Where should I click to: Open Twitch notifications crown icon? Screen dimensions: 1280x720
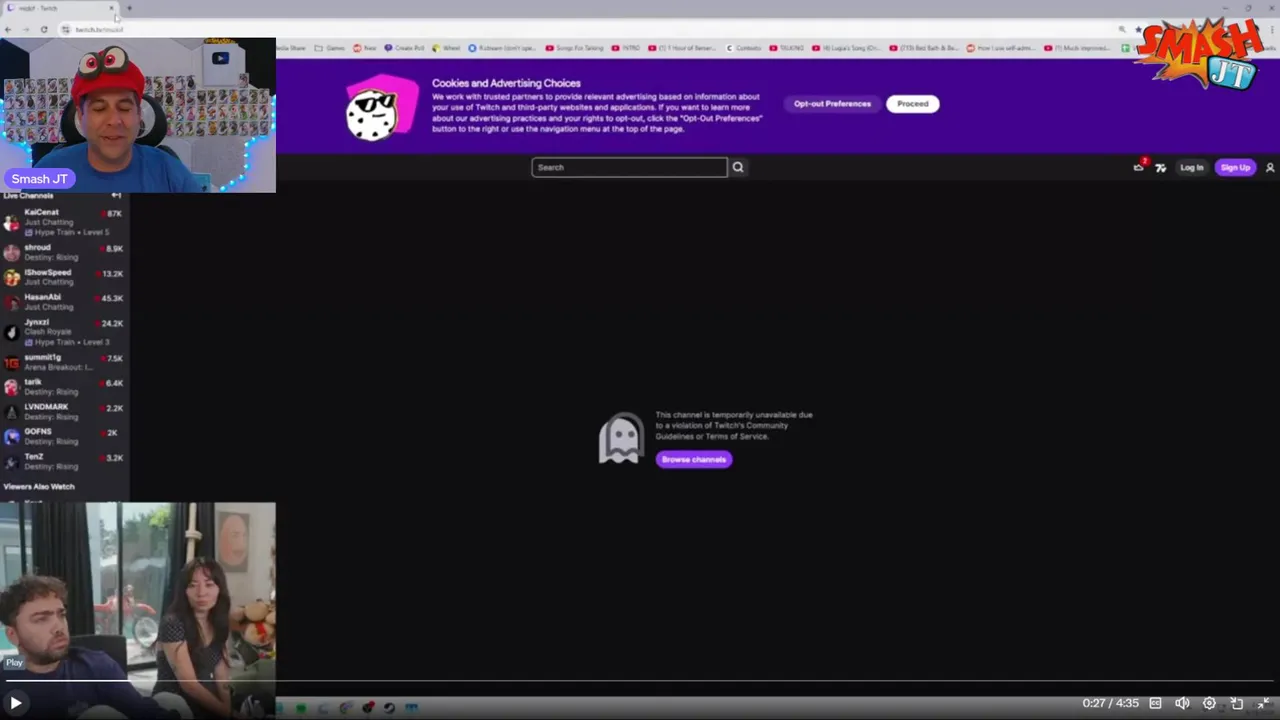point(1138,167)
